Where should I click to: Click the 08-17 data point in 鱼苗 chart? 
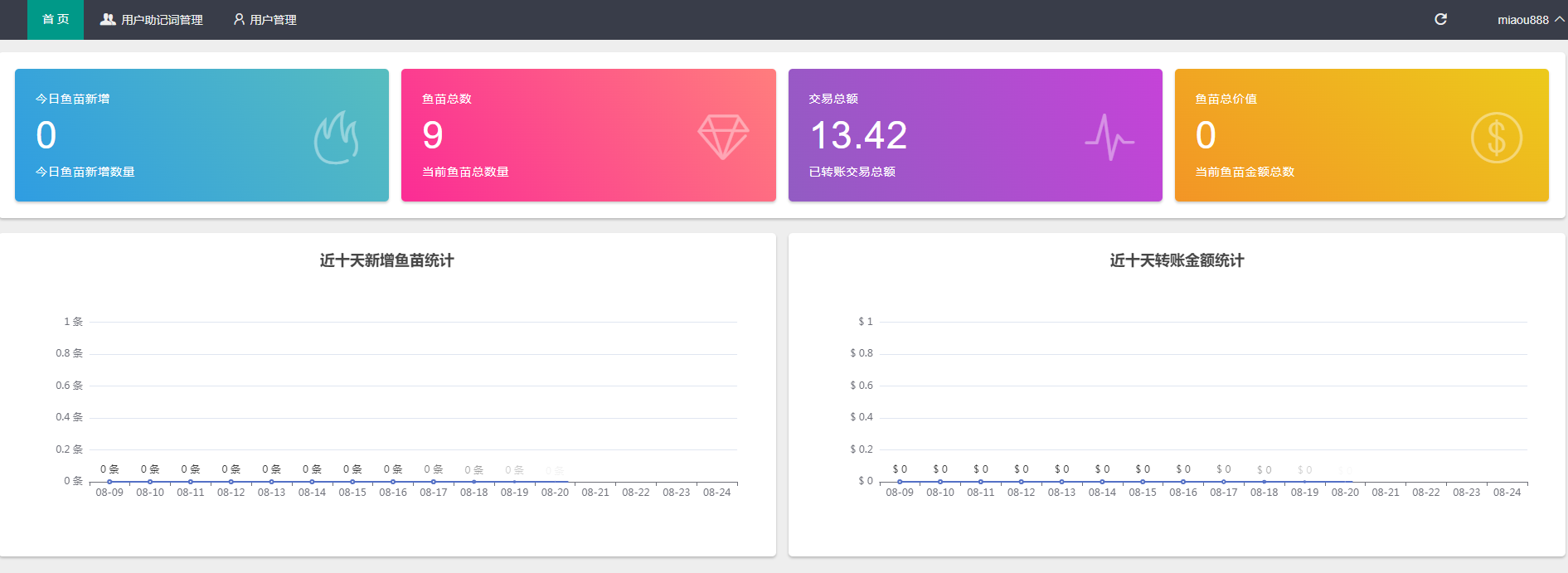(433, 481)
